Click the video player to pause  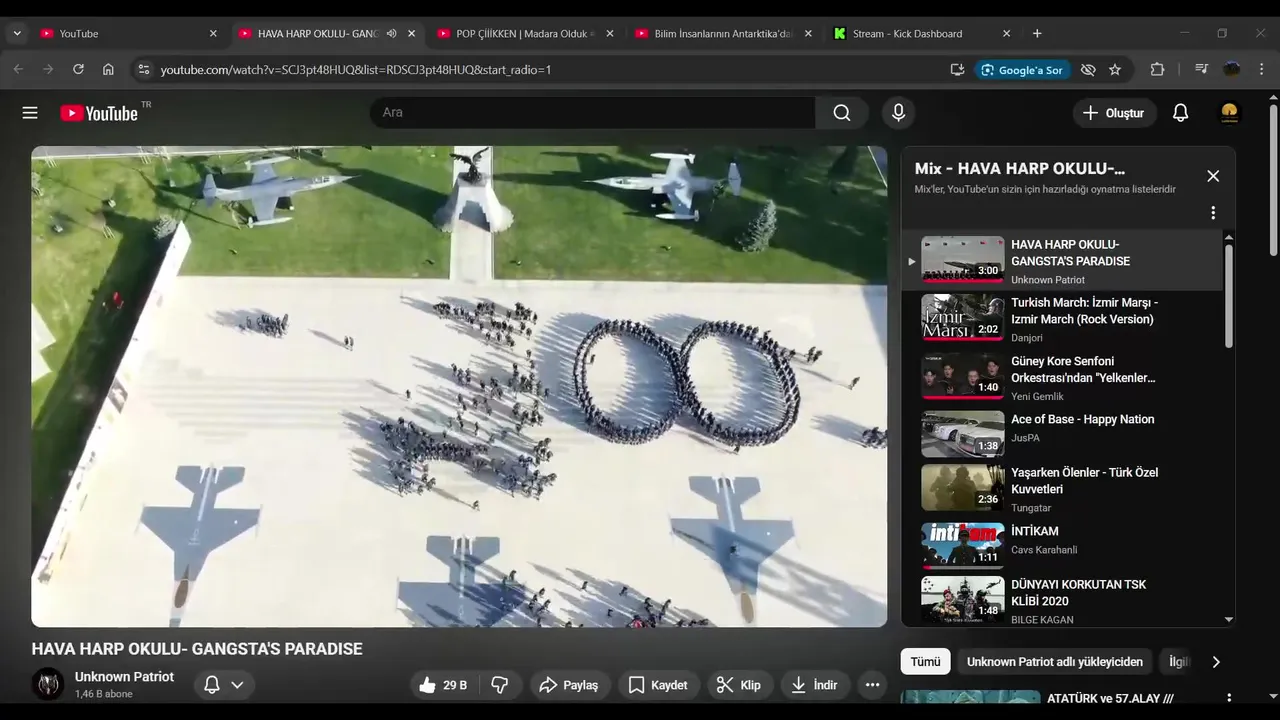[x=459, y=387]
